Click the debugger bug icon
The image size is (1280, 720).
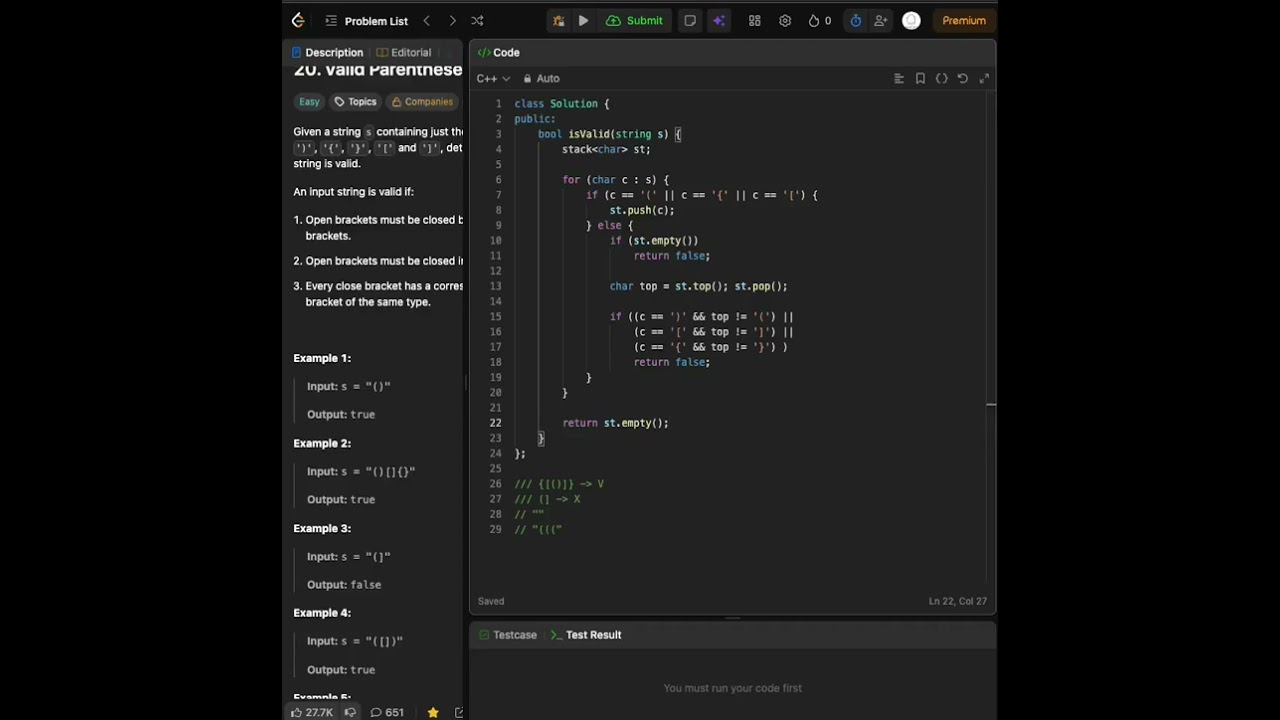pos(558,21)
